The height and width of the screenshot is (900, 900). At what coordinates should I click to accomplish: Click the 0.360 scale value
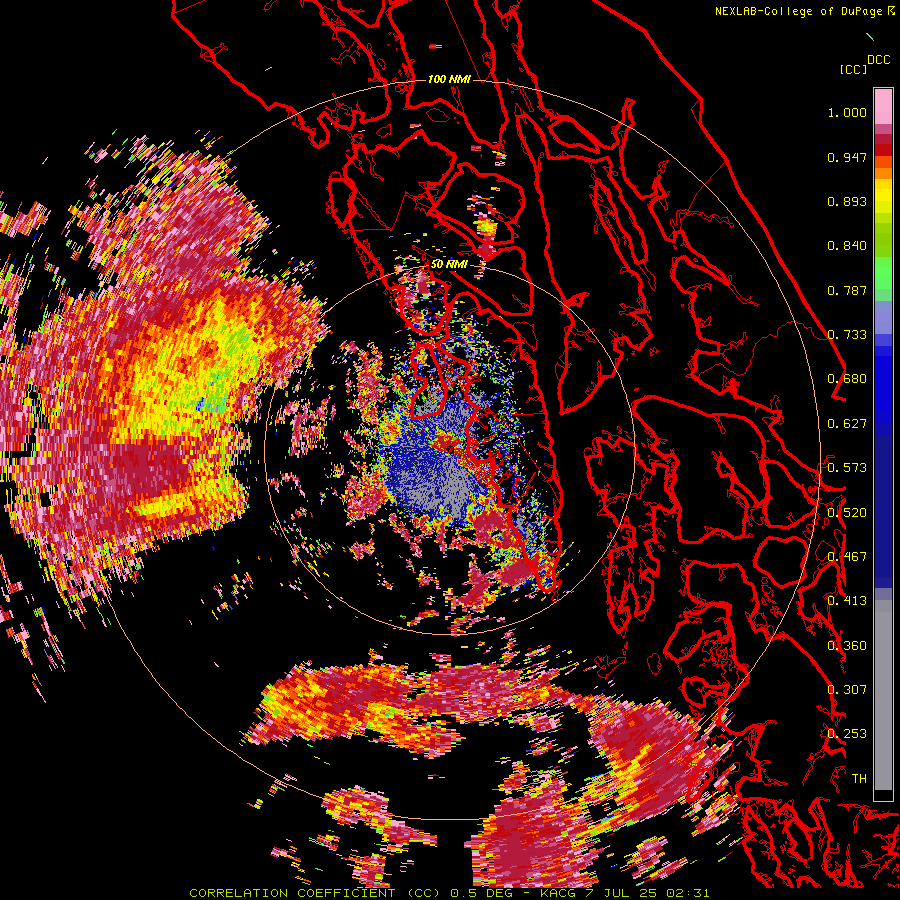[847, 646]
